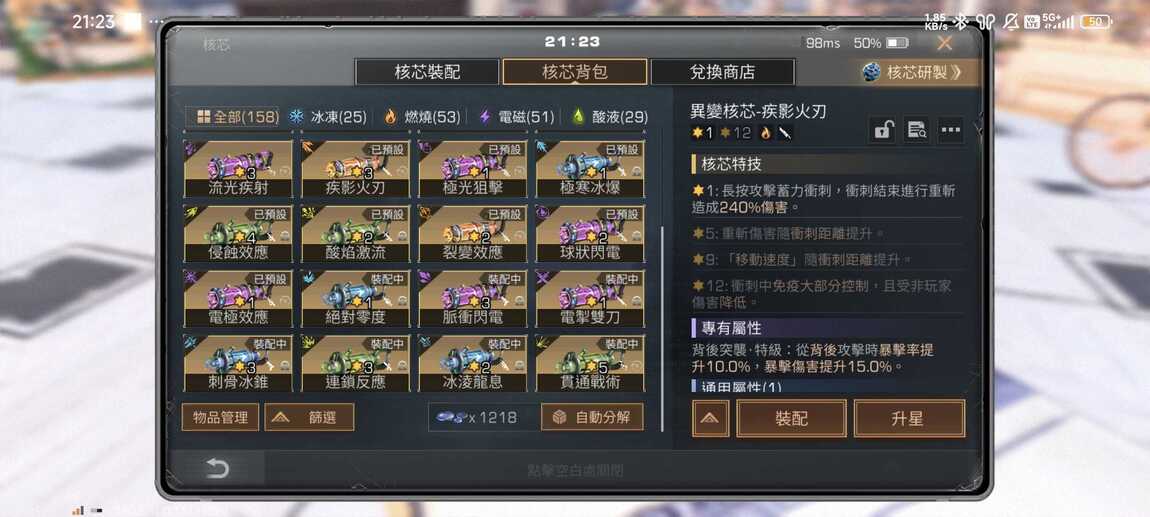Switch to the 核芯裝配 tab
Screen dimensions: 1150x517
click(x=428, y=72)
